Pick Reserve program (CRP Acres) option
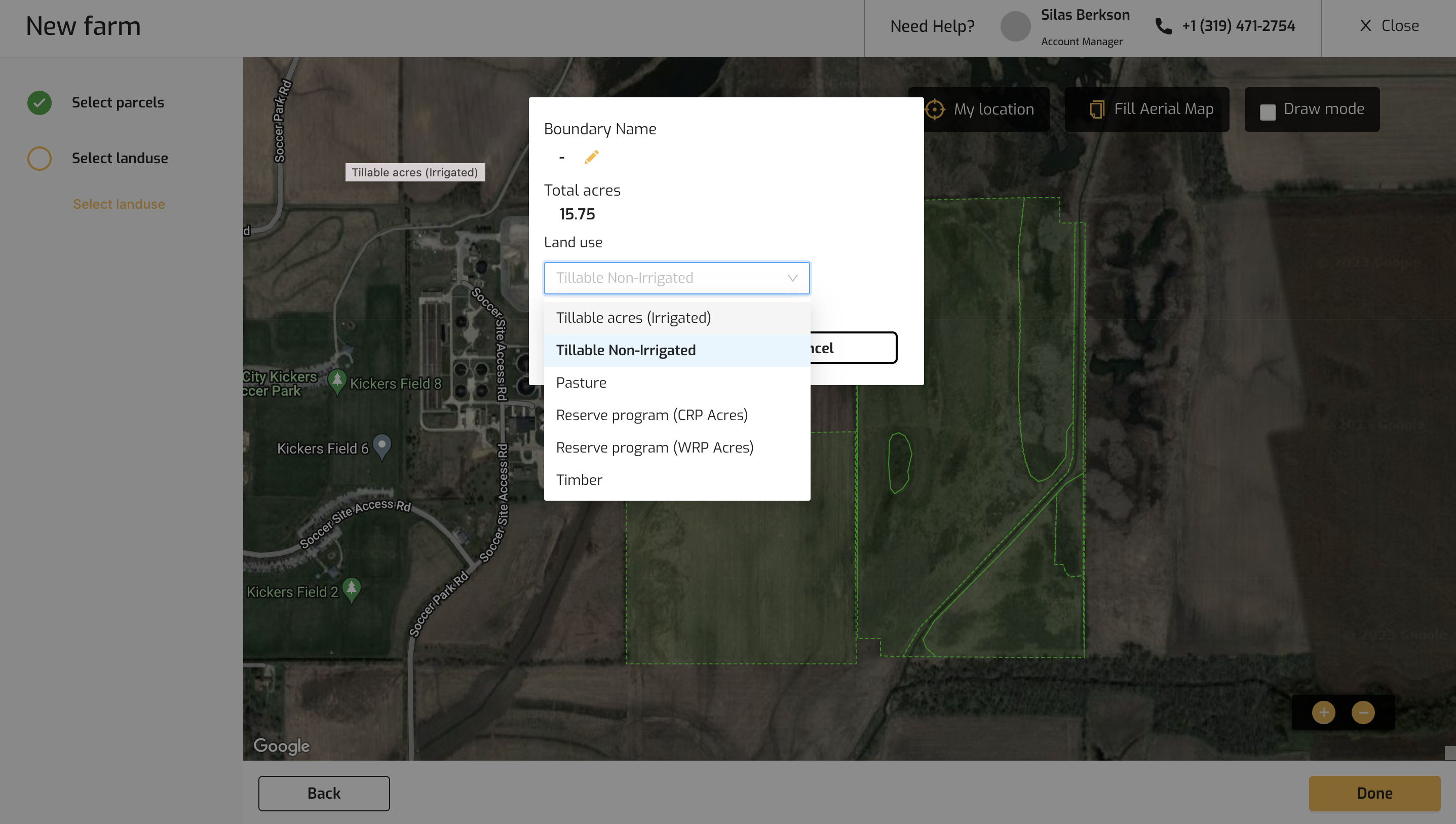Screen dimensions: 1456x824 coord(651,415)
